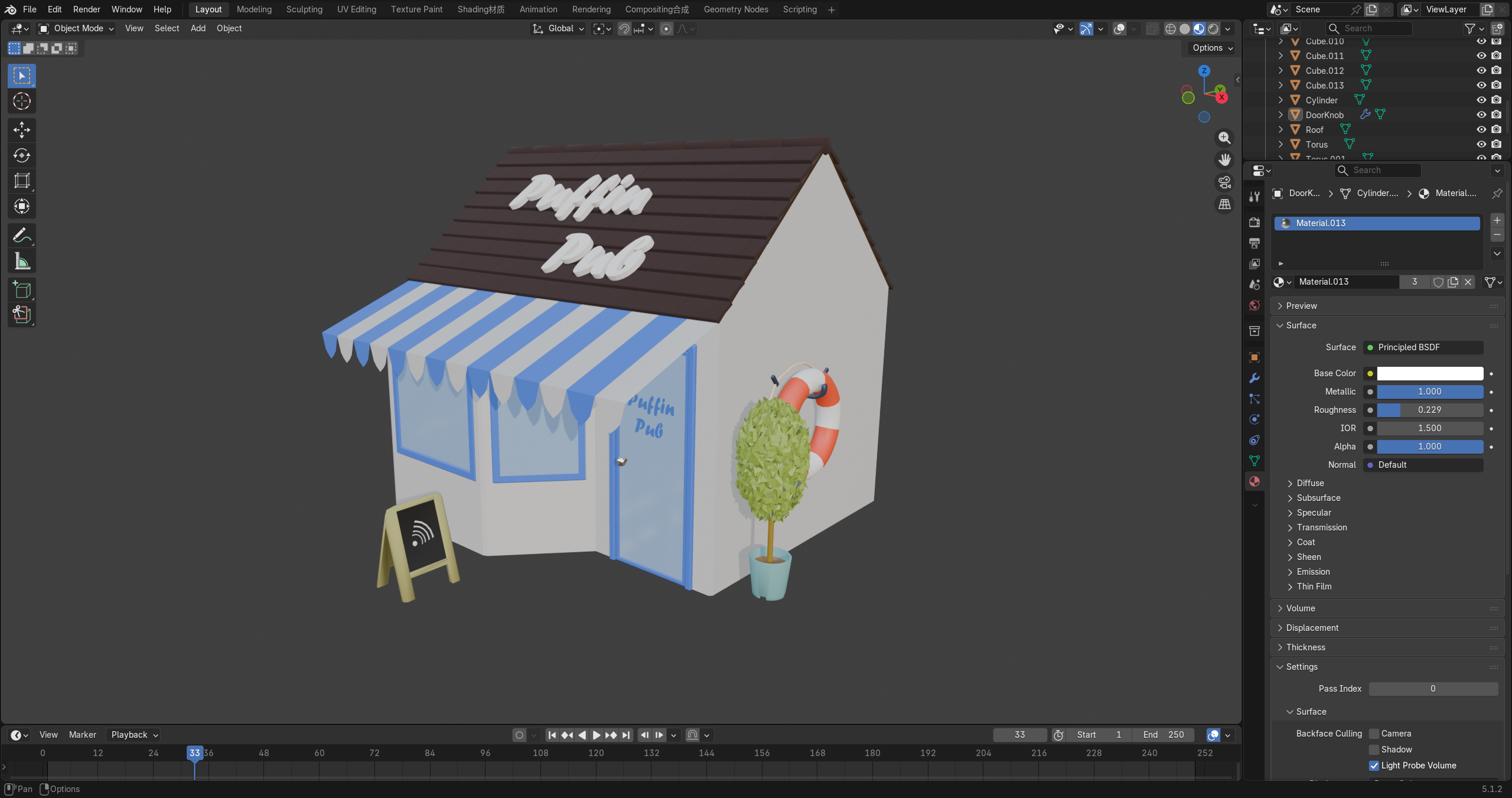Click the zoom magnifier viewport icon
The height and width of the screenshot is (798, 1512).
tap(1224, 138)
